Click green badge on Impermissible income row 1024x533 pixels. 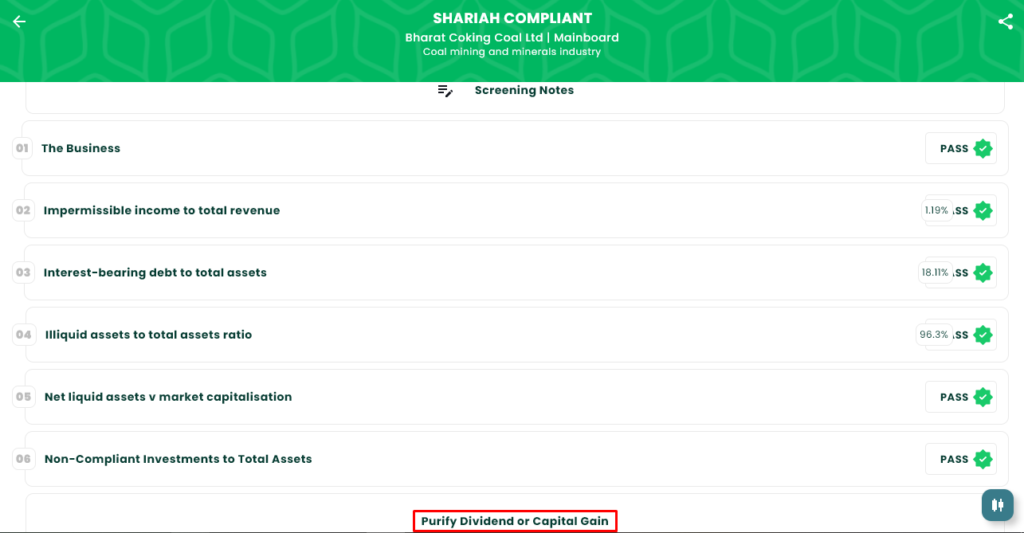point(983,211)
